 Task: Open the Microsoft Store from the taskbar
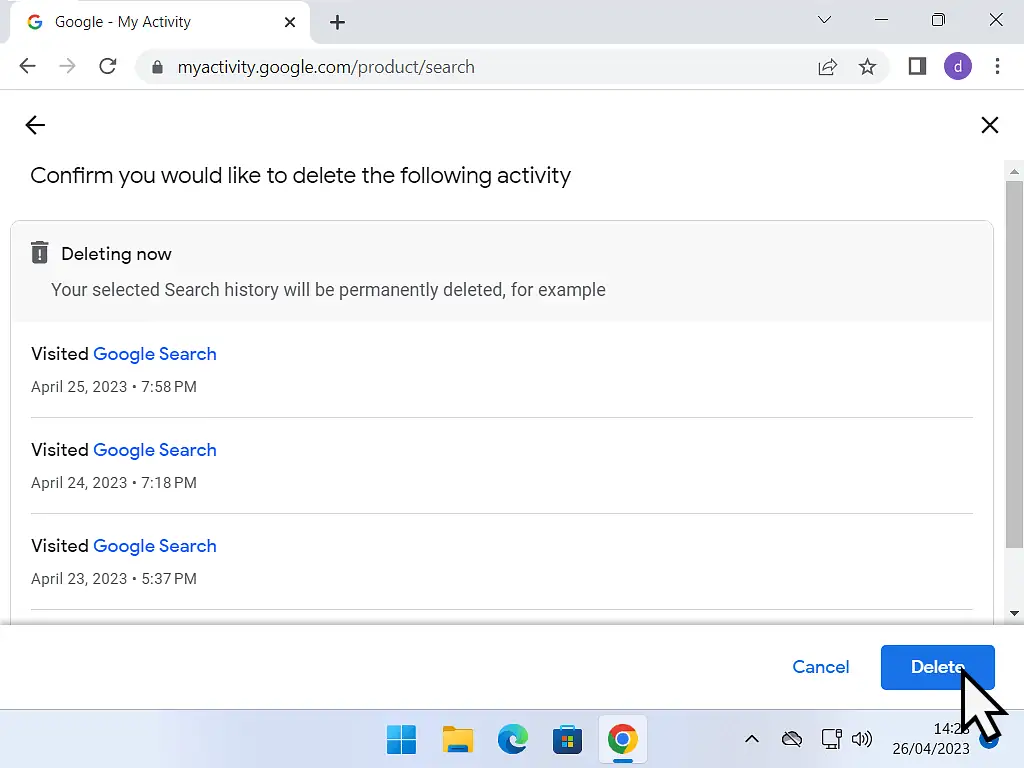pos(567,739)
